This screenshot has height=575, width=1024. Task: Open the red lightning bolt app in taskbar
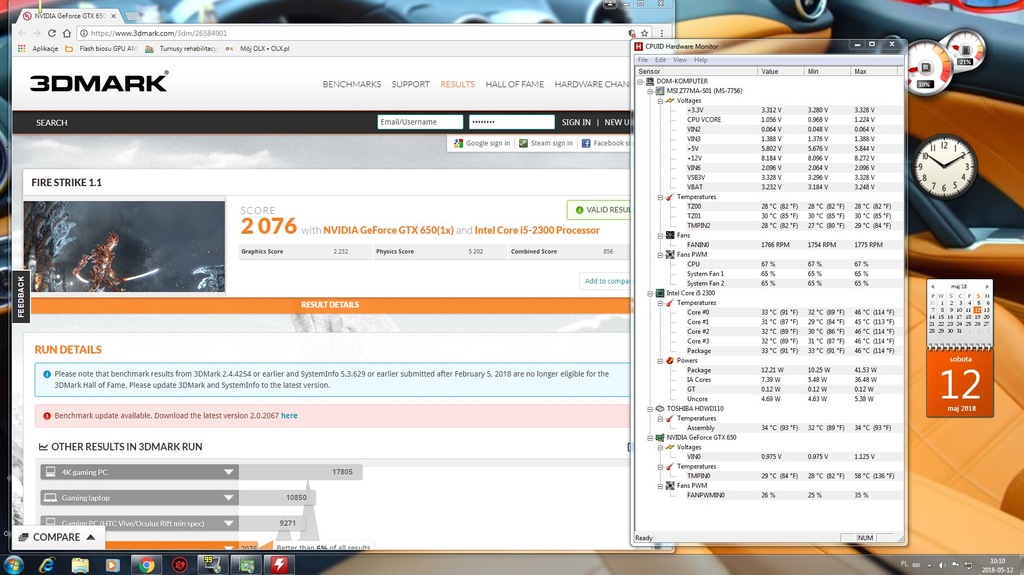[x=280, y=565]
